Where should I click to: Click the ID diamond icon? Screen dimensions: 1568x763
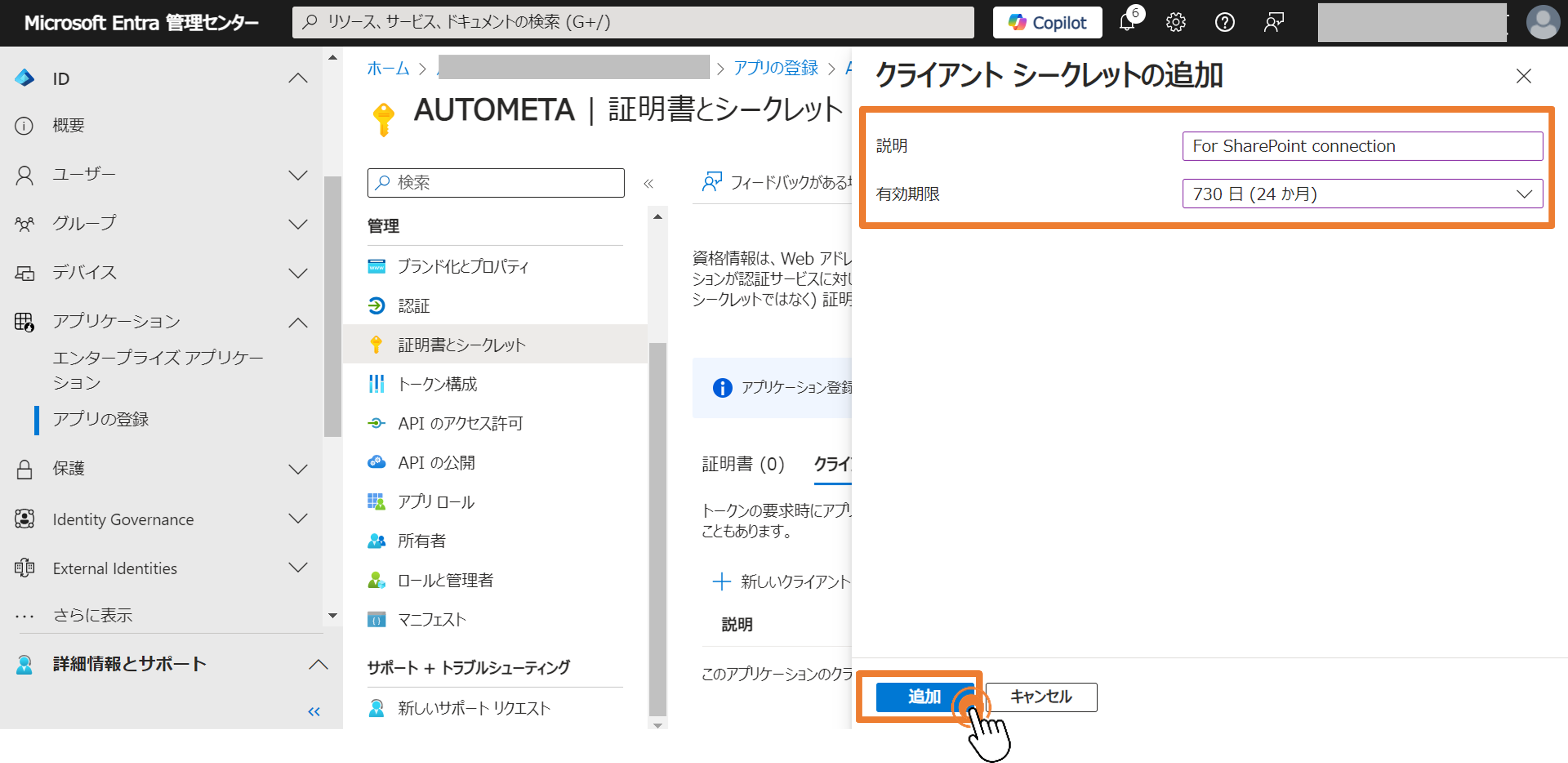click(24, 78)
